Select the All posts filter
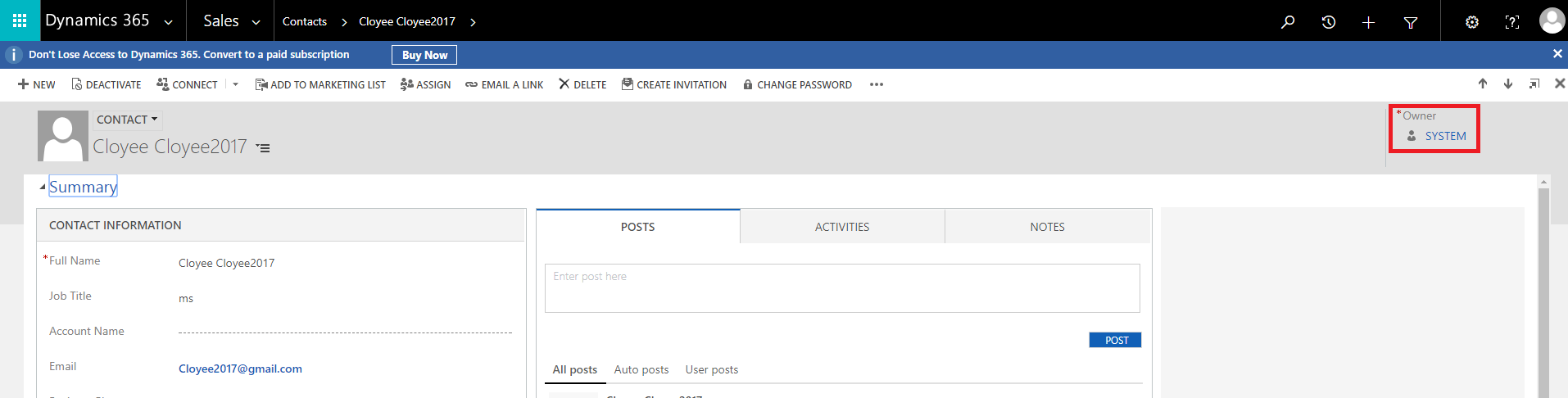 pyautogui.click(x=574, y=369)
